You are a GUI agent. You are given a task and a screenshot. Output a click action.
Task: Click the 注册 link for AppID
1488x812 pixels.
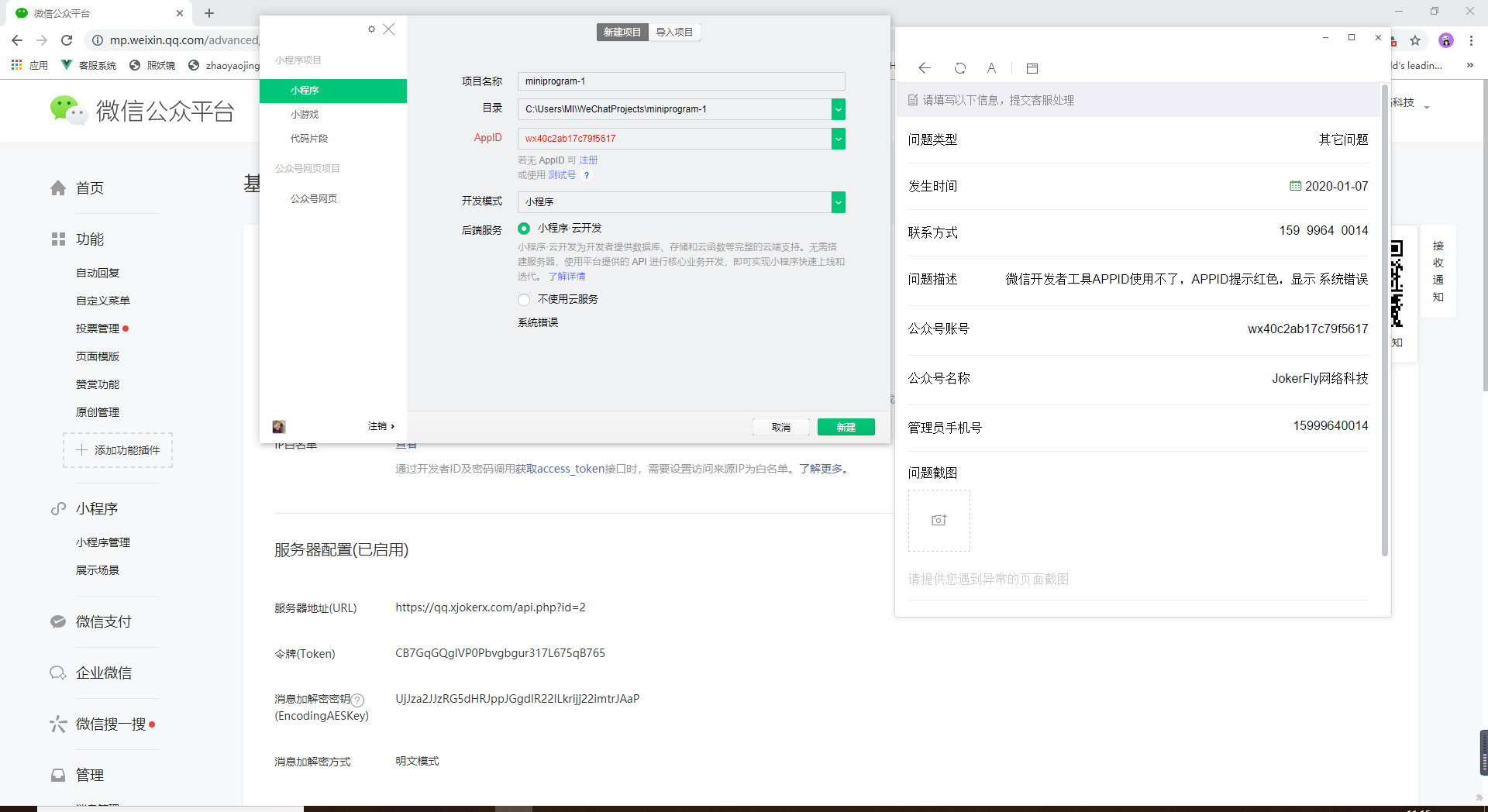(588, 160)
